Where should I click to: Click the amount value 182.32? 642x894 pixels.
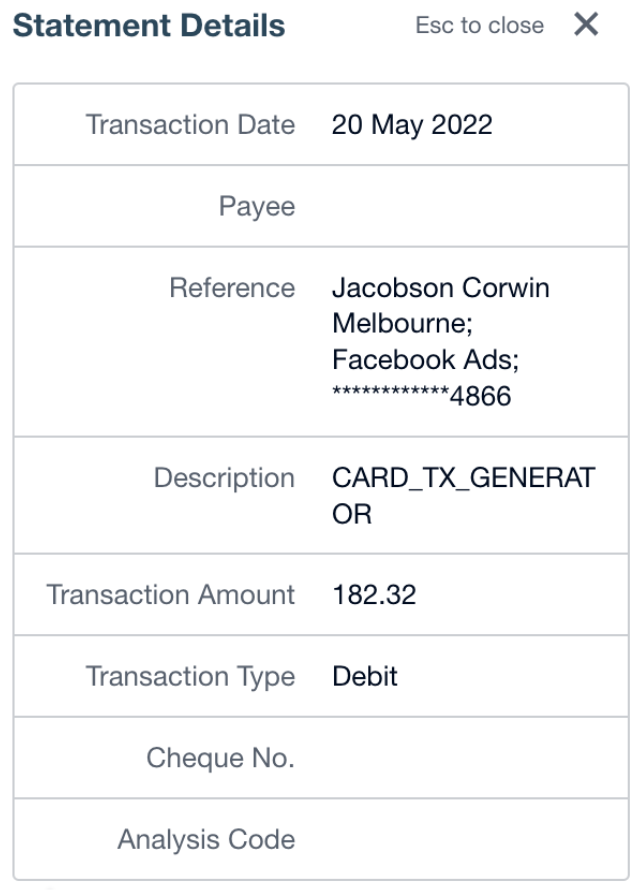[374, 595]
